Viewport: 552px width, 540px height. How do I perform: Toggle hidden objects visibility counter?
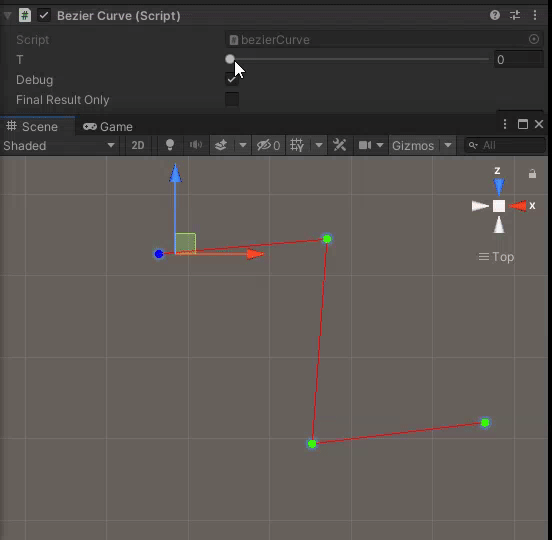click(x=268, y=145)
